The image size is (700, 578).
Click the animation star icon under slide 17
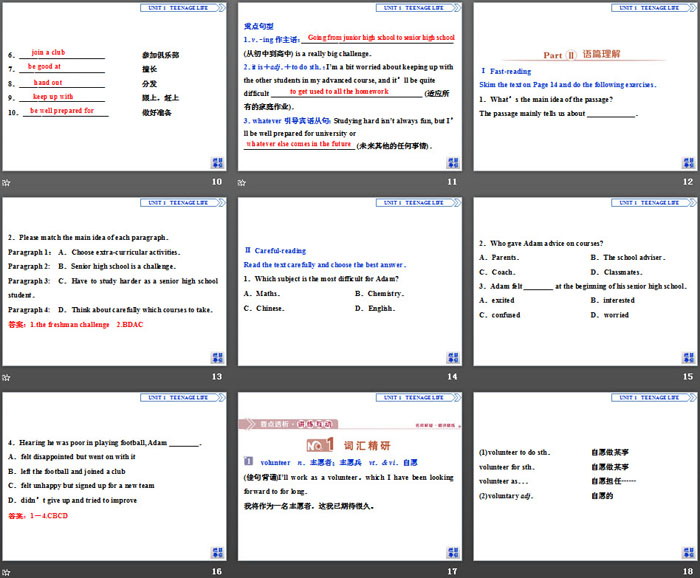pos(243,571)
